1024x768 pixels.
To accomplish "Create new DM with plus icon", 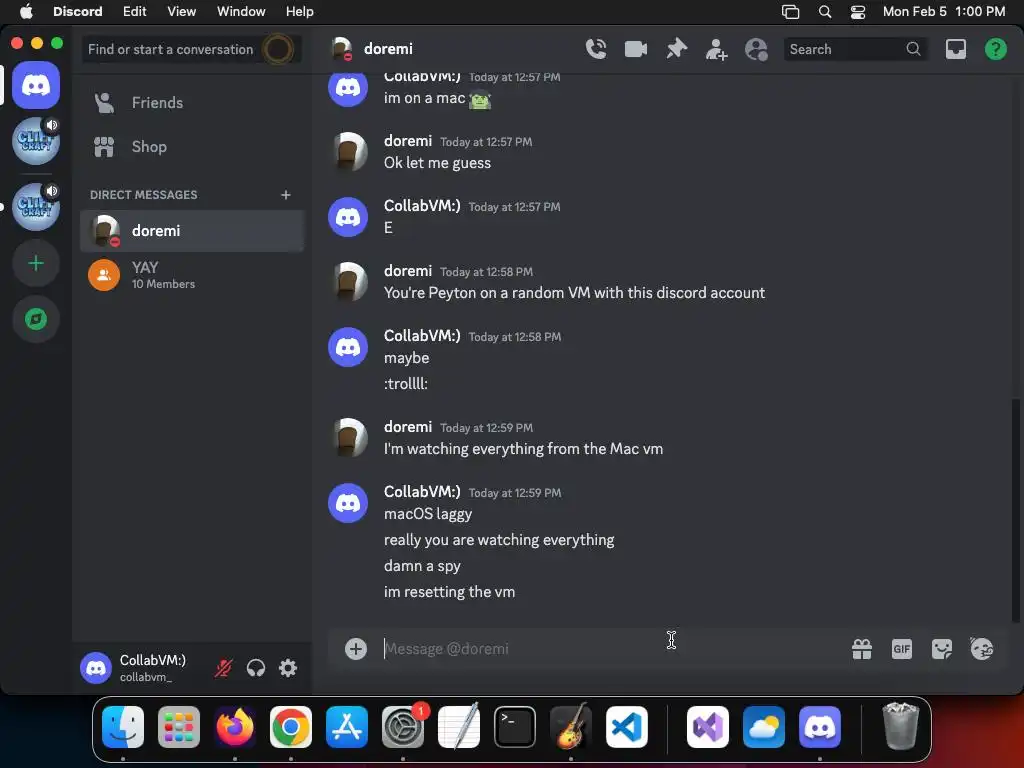I will tap(285, 195).
